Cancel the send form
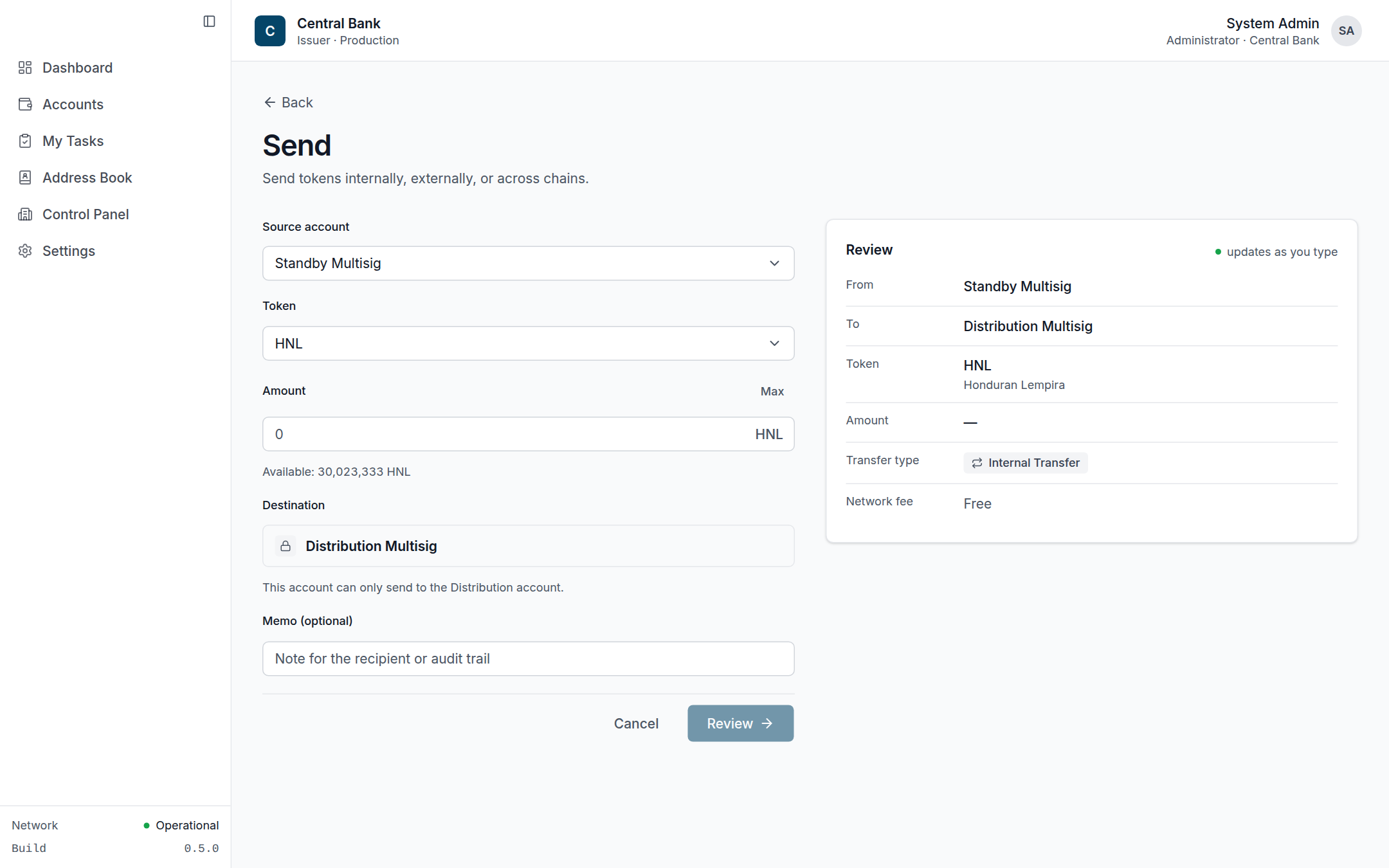 point(636,723)
